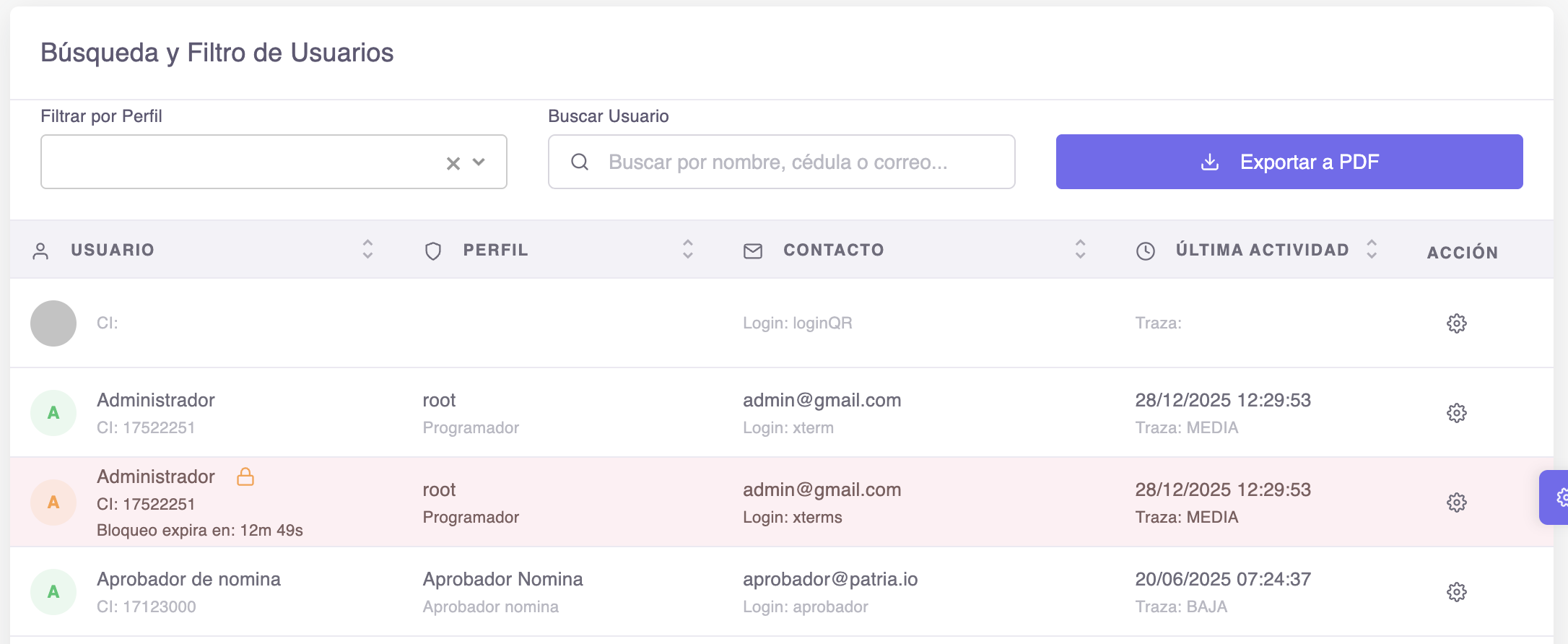Click the admin@gmail.com email in the xterm row

click(x=822, y=400)
